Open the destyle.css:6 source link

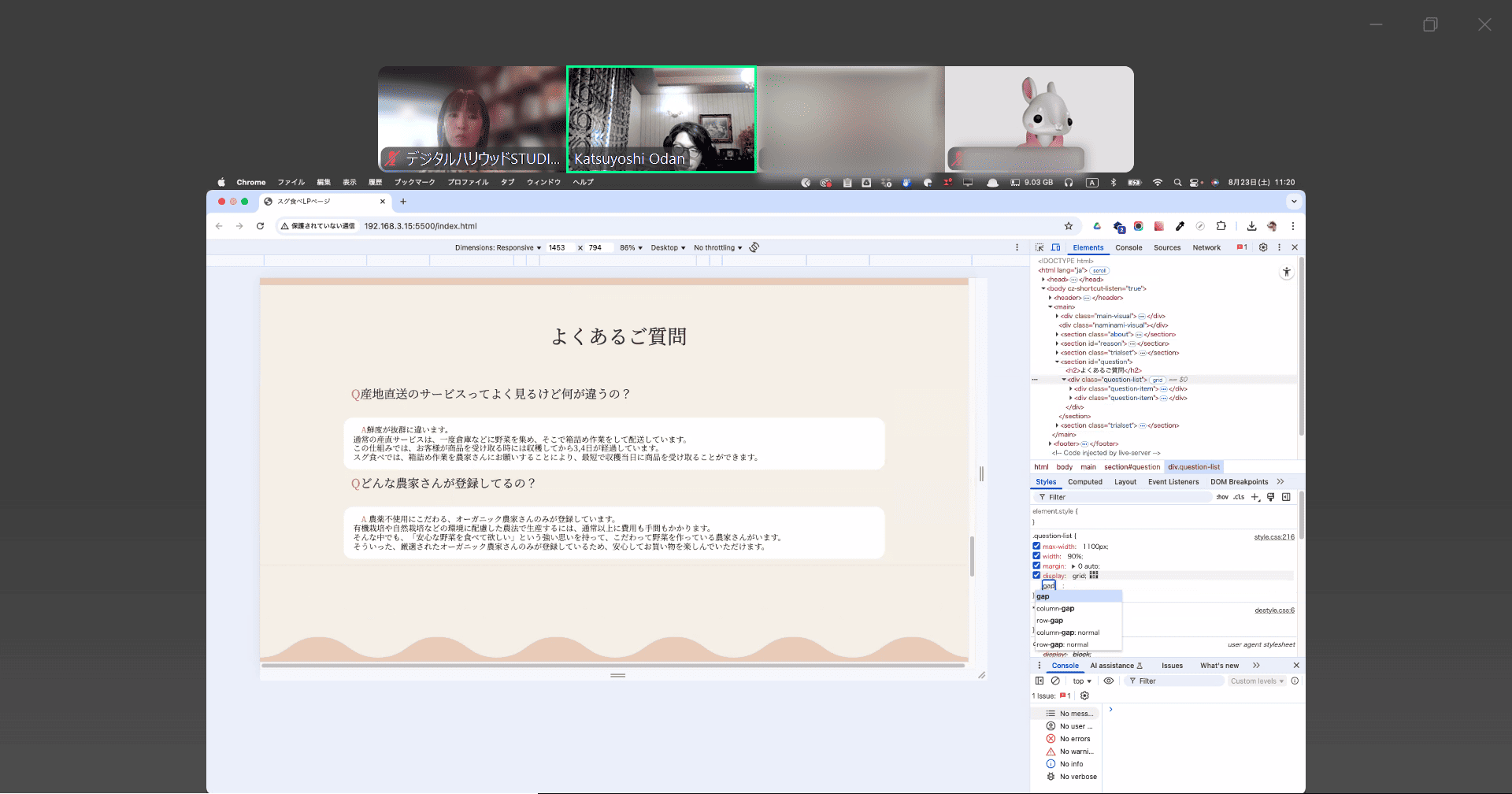(1274, 610)
